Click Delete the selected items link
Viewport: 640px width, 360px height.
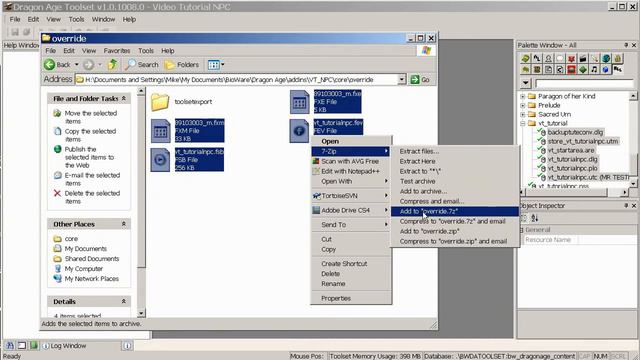coord(92,197)
